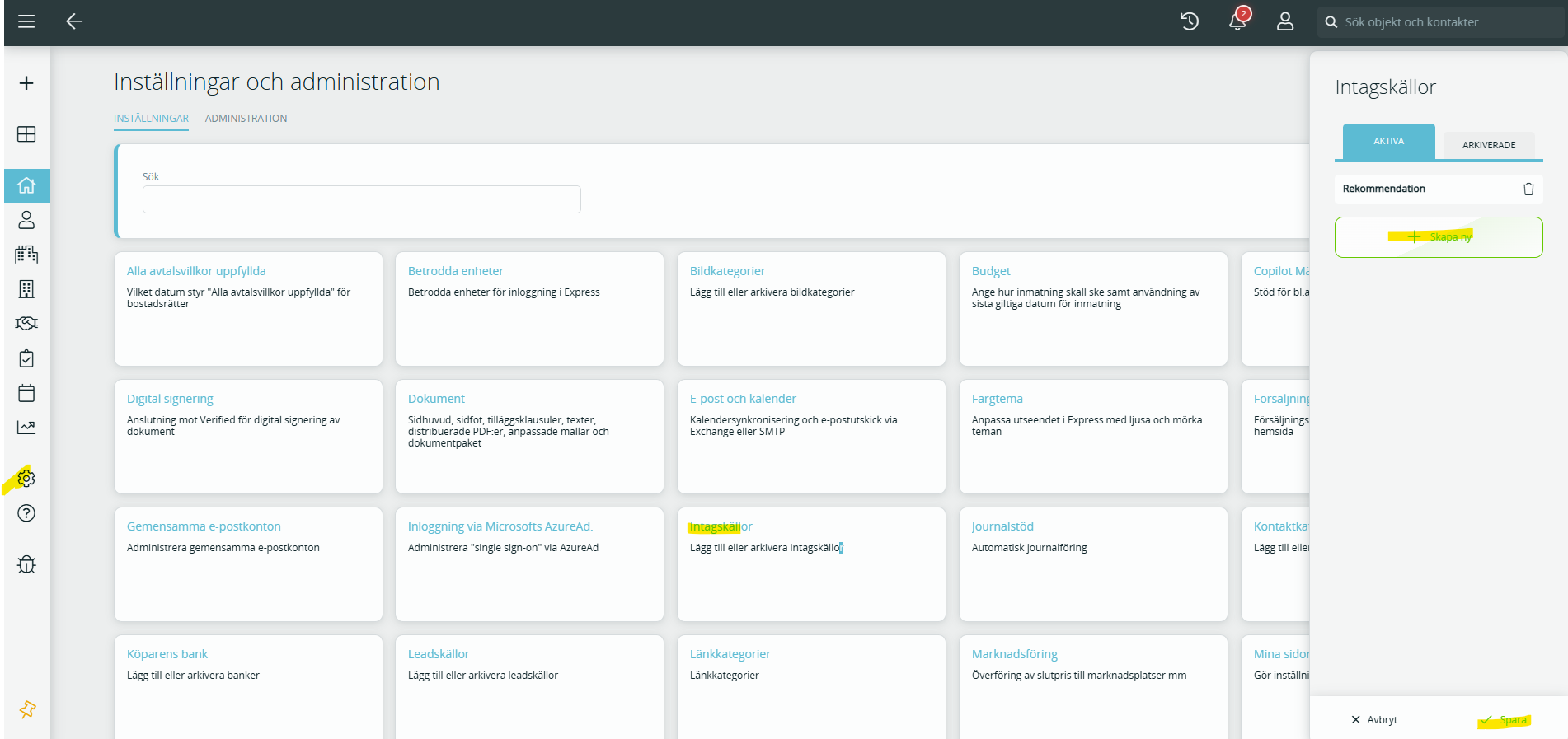The width and height of the screenshot is (1568, 739).
Task: Open Gemensamma e-postkonton setting
Action: [248, 564]
